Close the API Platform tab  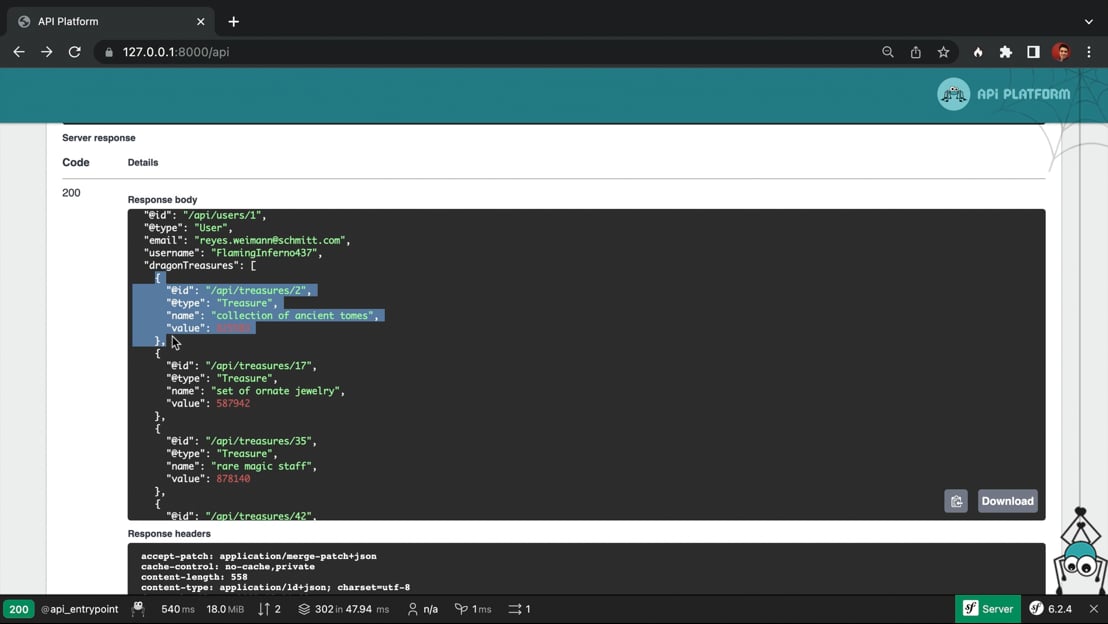pyautogui.click(x=201, y=22)
